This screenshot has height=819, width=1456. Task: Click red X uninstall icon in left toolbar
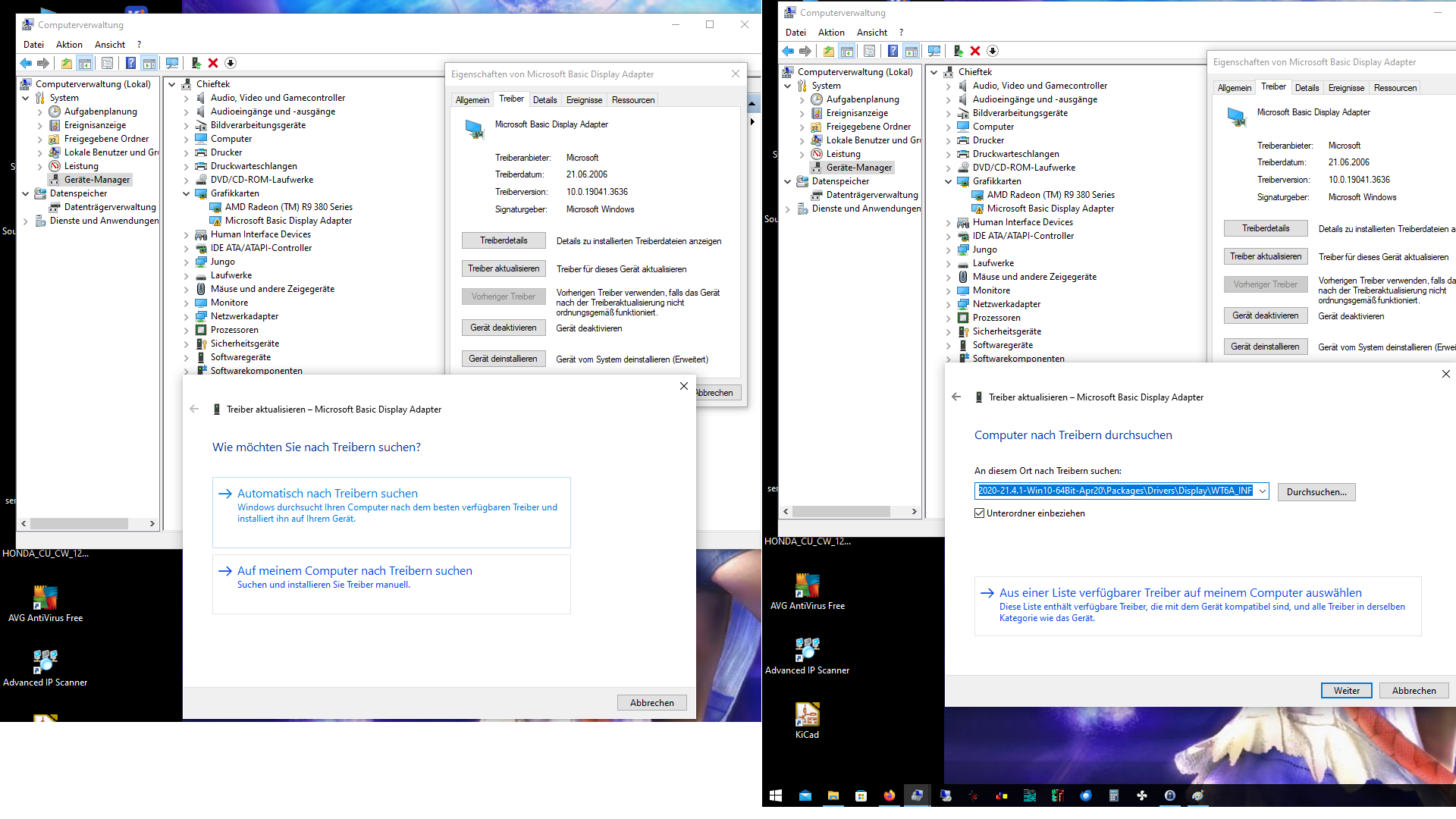tap(213, 64)
